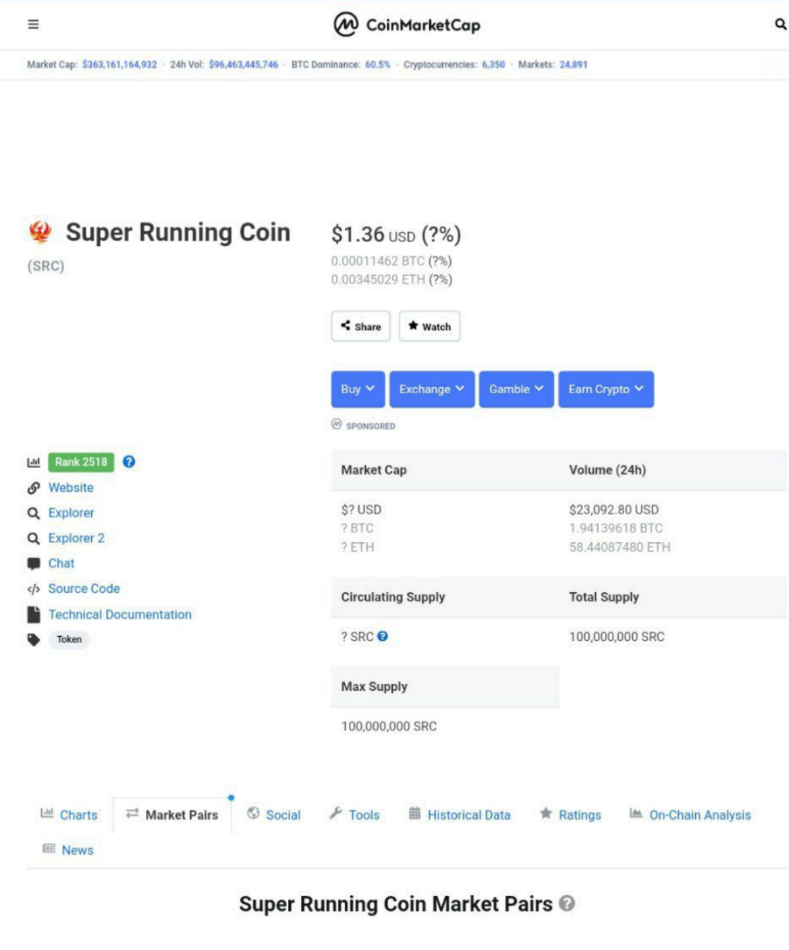
Task: Click Circulating Supply info icon
Action: (383, 636)
